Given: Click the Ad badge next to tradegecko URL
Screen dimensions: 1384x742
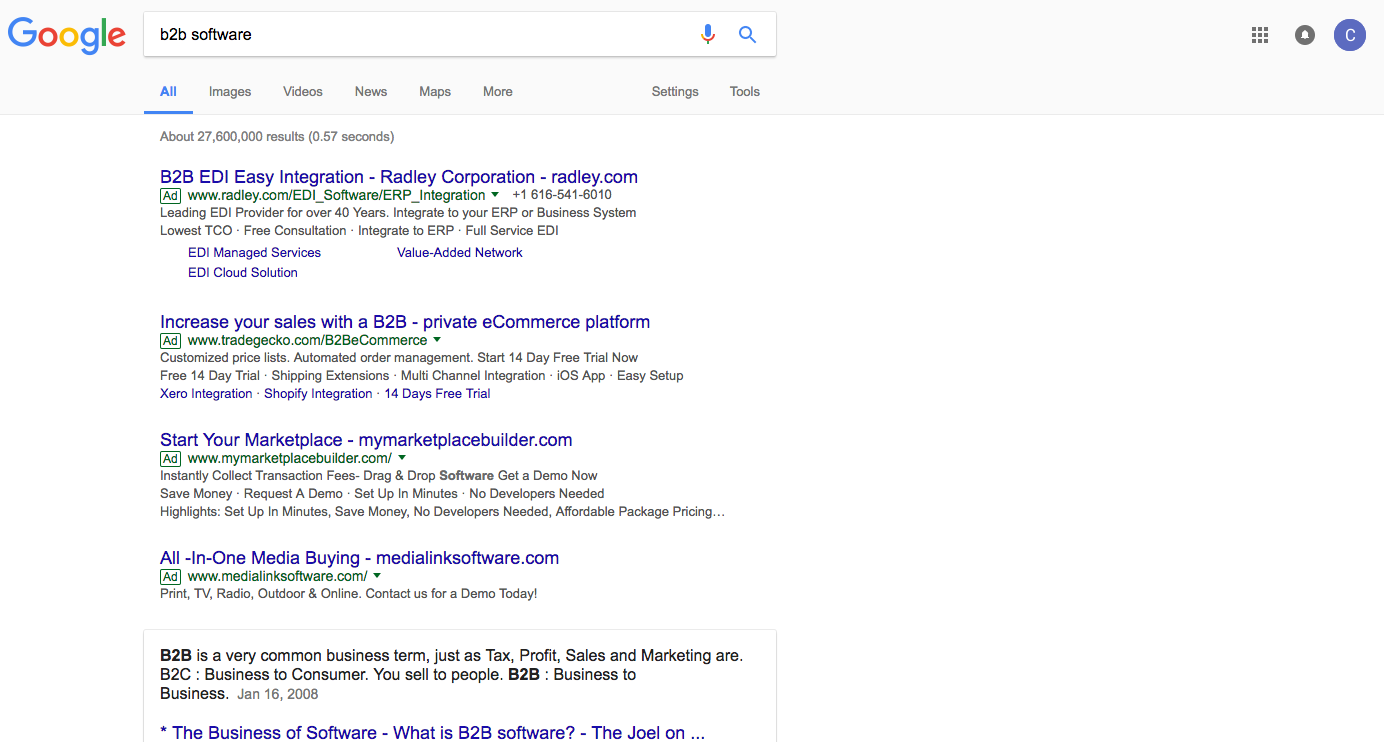Looking at the screenshot, I should [x=170, y=341].
